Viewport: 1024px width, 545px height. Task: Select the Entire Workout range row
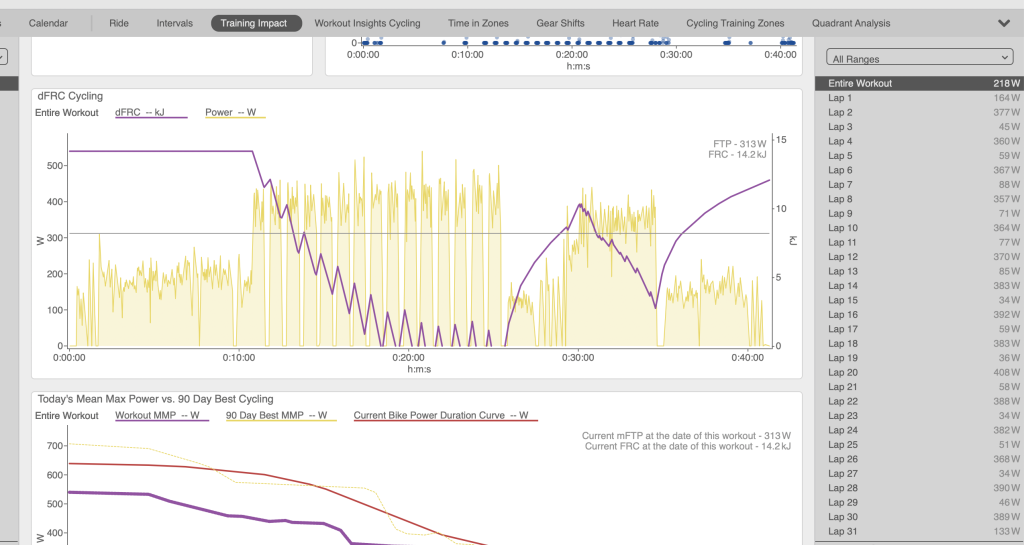[x=920, y=83]
